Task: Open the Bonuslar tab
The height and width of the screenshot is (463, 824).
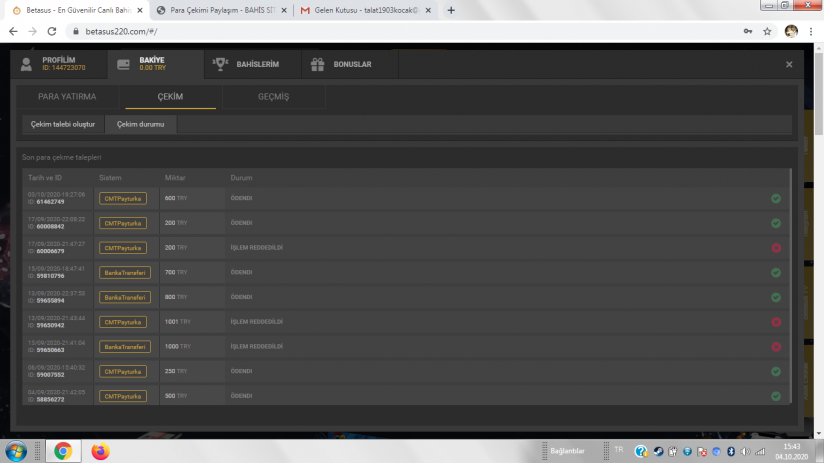Action: click(350, 64)
